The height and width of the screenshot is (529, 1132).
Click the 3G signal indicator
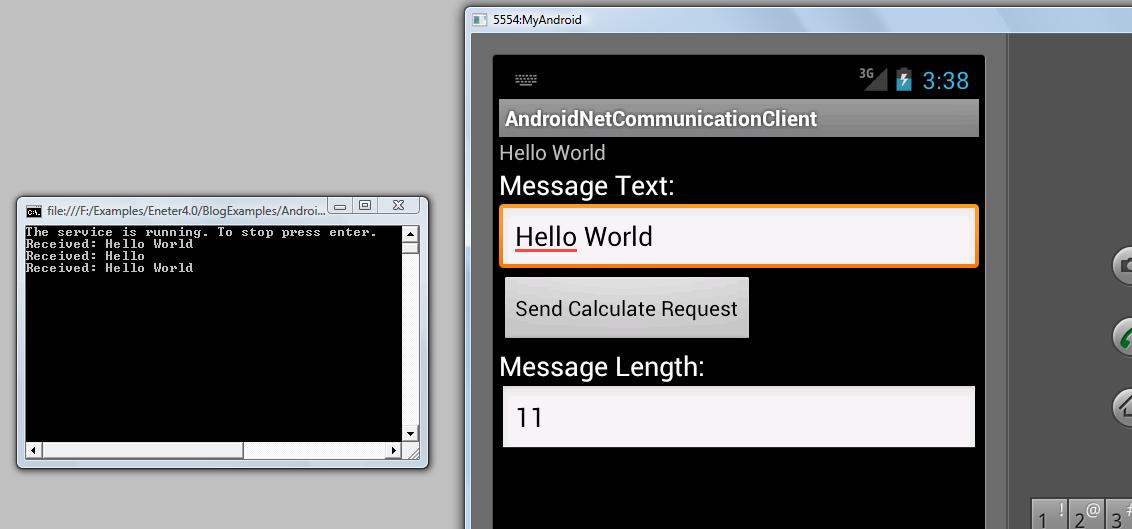872,79
